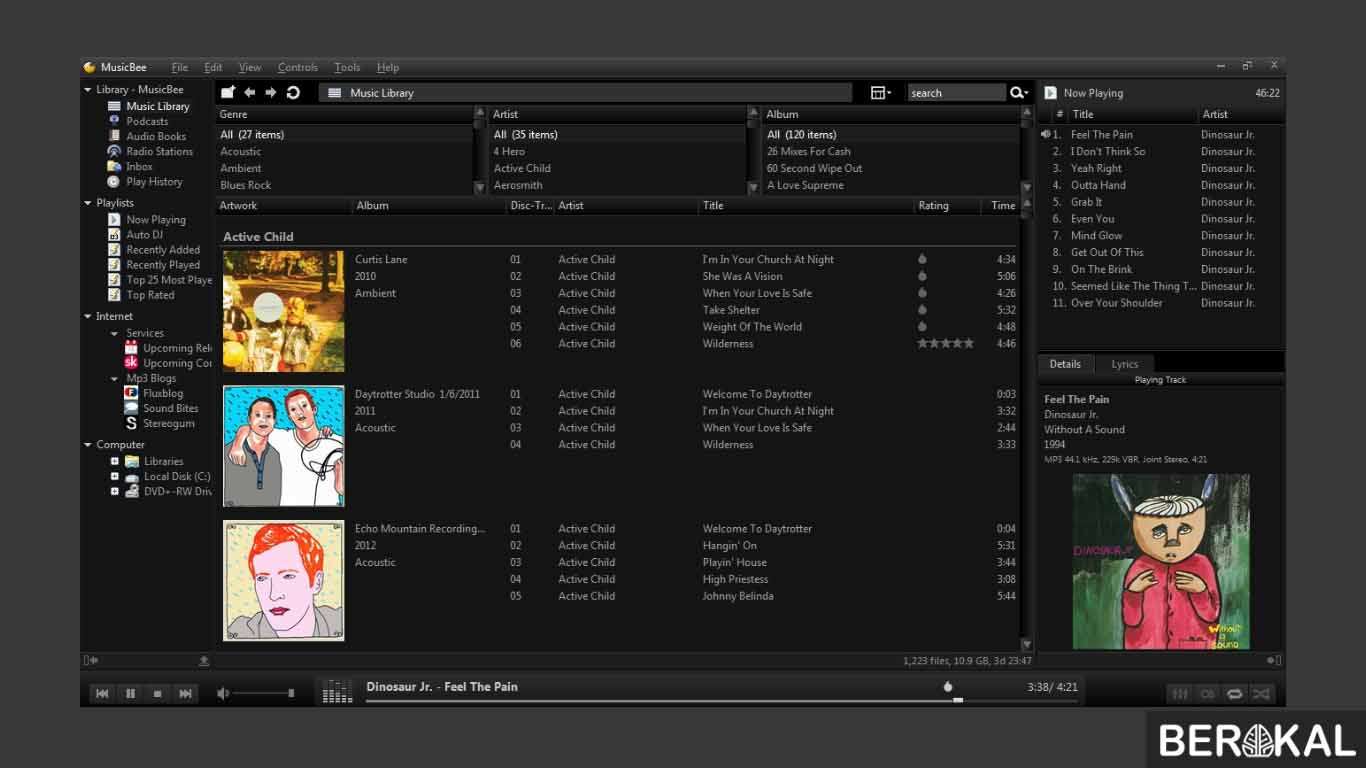
Task: Toggle last.fm scrobbling button
Action: pyautogui.click(x=1208, y=693)
